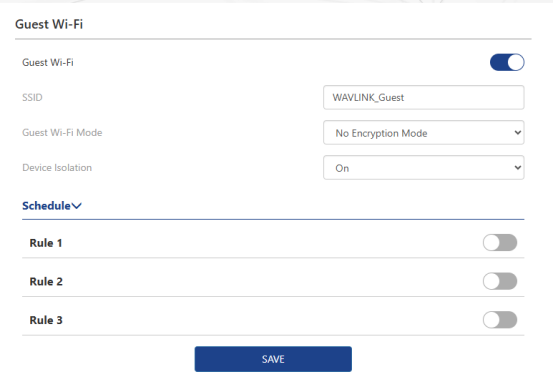Click the Device Isolation label

click(x=57, y=167)
